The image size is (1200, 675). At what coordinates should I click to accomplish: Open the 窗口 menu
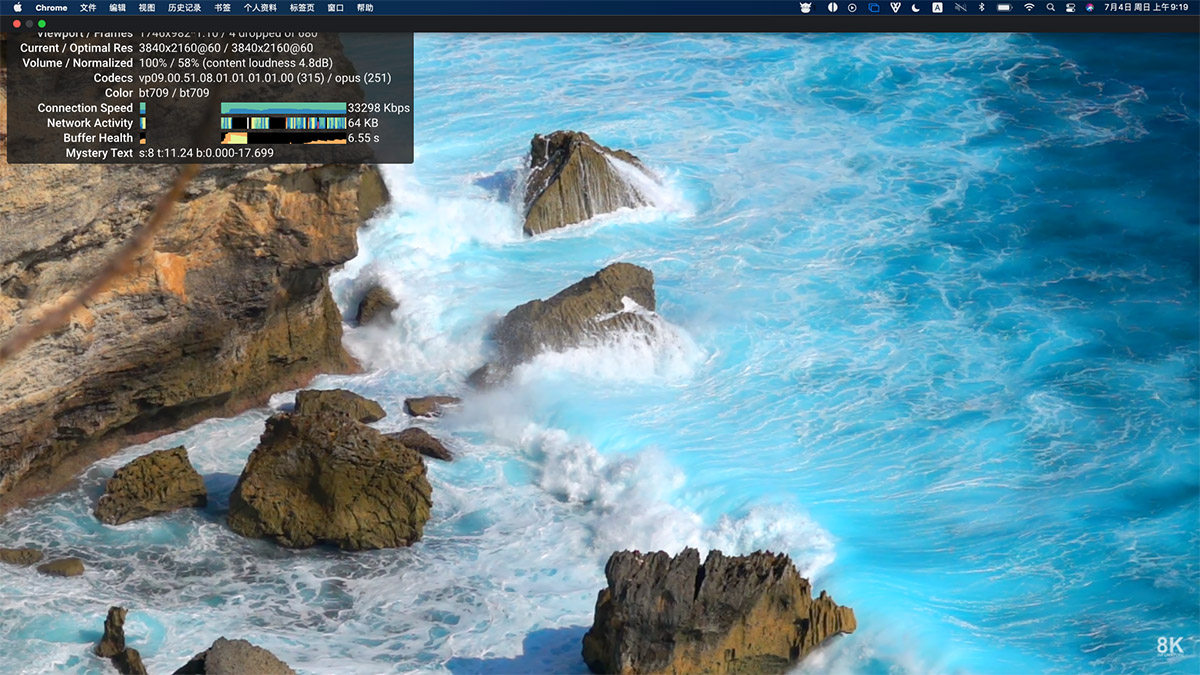click(x=335, y=7)
